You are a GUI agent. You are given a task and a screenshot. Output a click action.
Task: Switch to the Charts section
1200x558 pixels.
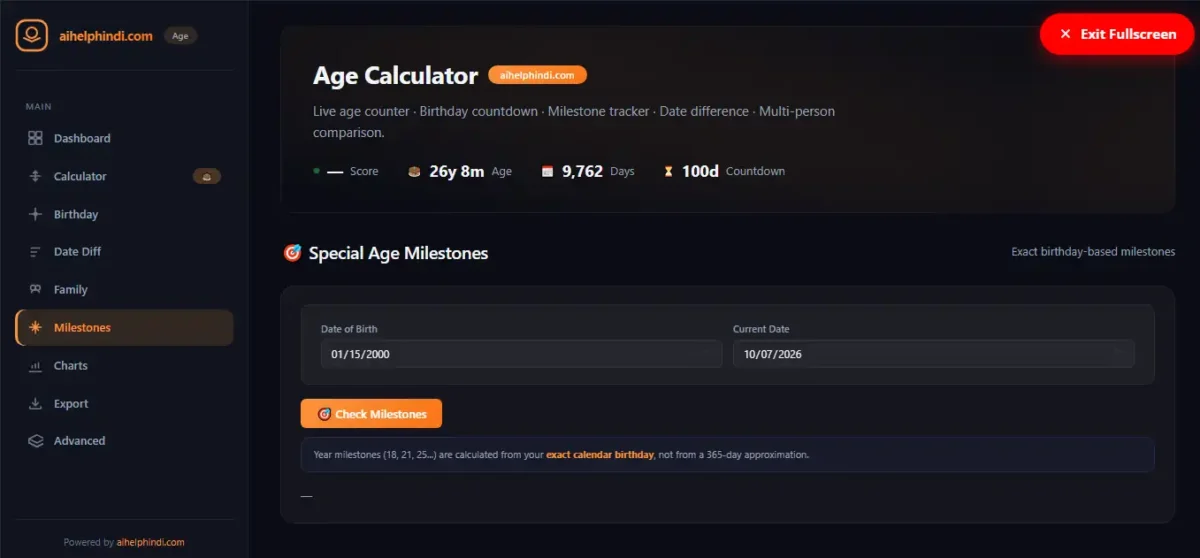125,366
